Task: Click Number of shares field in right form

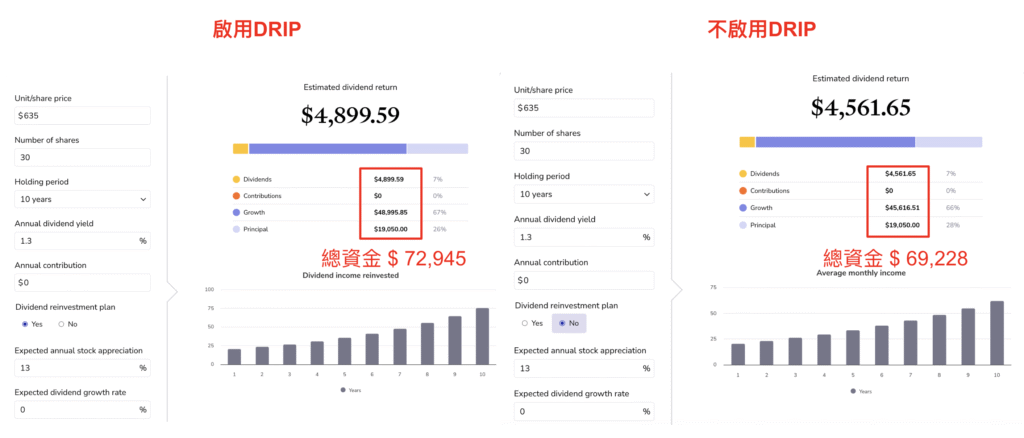Action: [583, 151]
